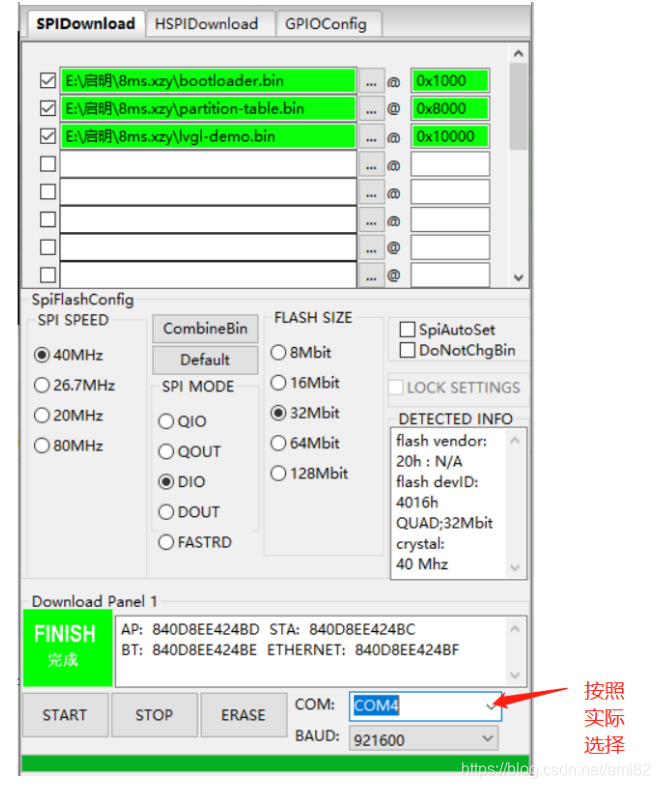Click the 0x1000 address field
Image resolution: width=660 pixels, height=788 pixels.
[450, 81]
